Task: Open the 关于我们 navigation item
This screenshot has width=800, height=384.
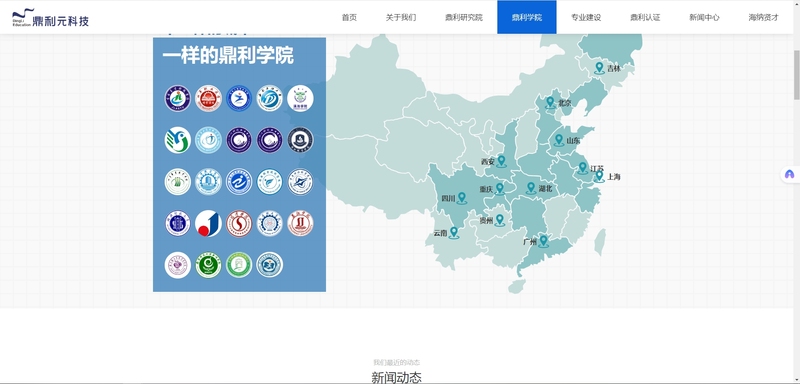Action: (x=401, y=17)
